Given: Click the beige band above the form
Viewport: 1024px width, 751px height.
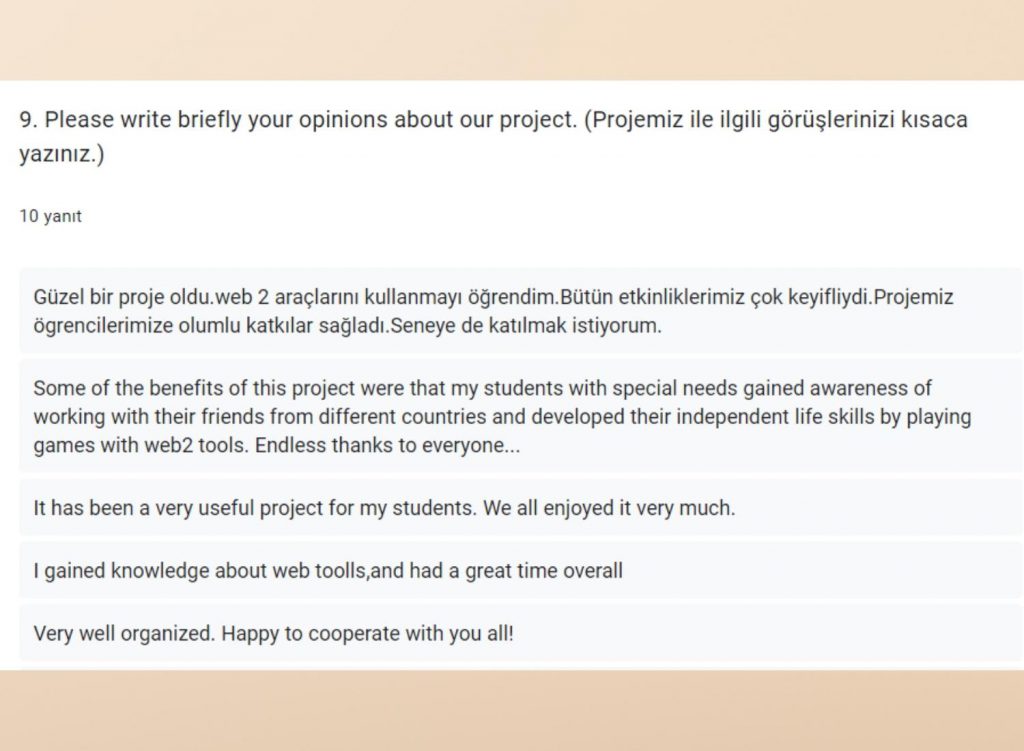Looking at the screenshot, I should [512, 40].
